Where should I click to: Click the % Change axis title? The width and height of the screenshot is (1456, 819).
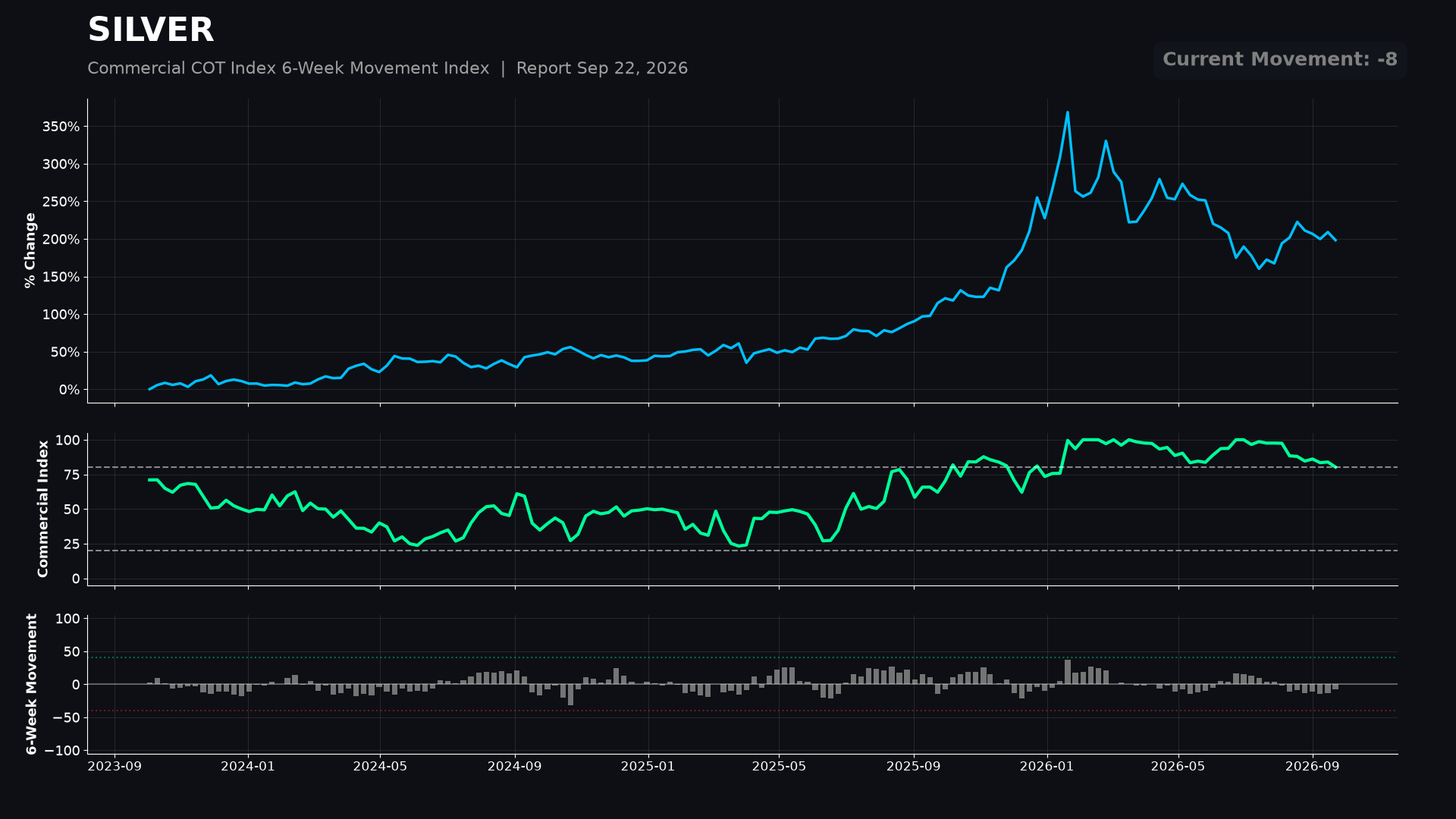[30, 250]
